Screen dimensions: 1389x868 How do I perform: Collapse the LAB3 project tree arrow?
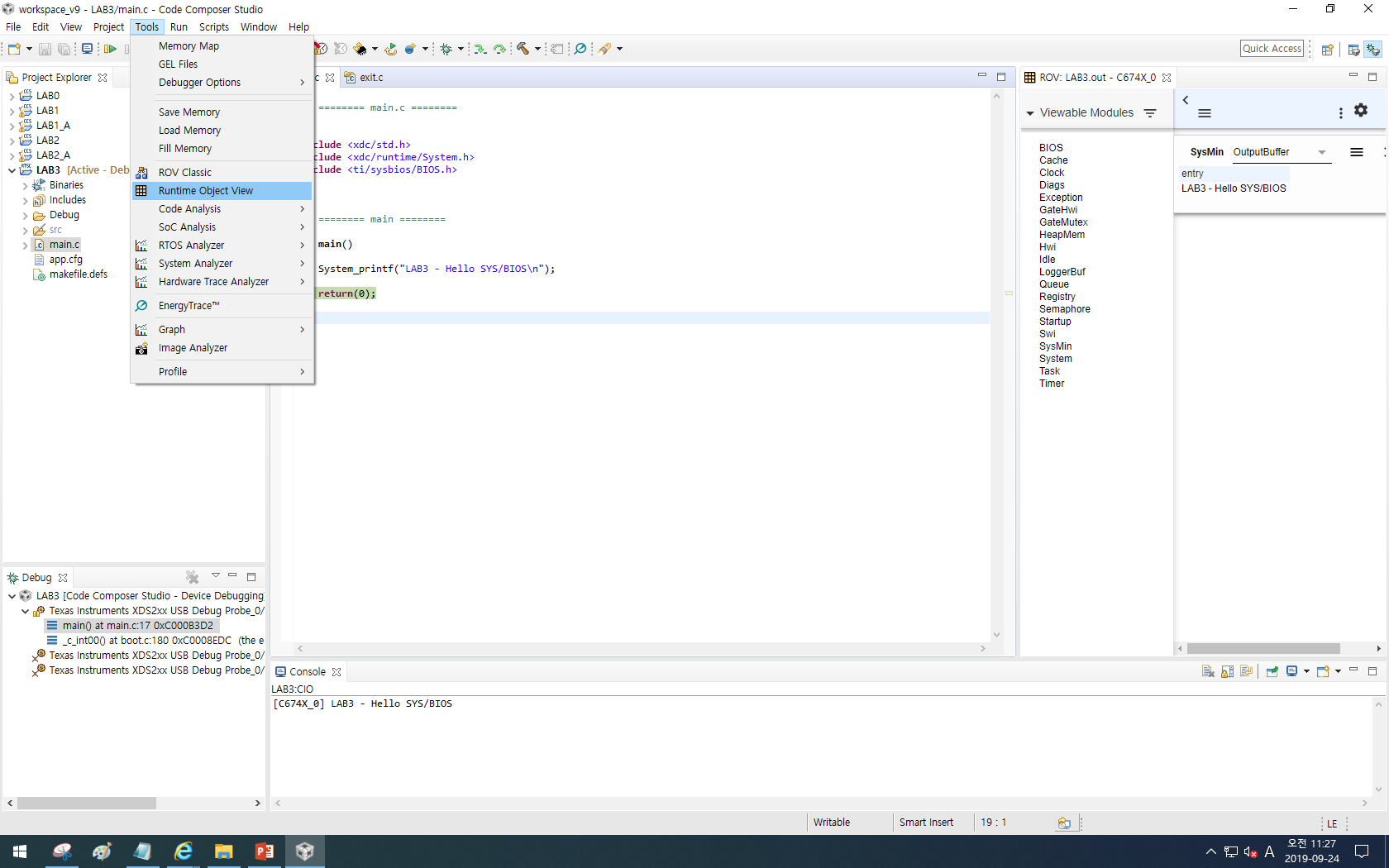[x=12, y=170]
